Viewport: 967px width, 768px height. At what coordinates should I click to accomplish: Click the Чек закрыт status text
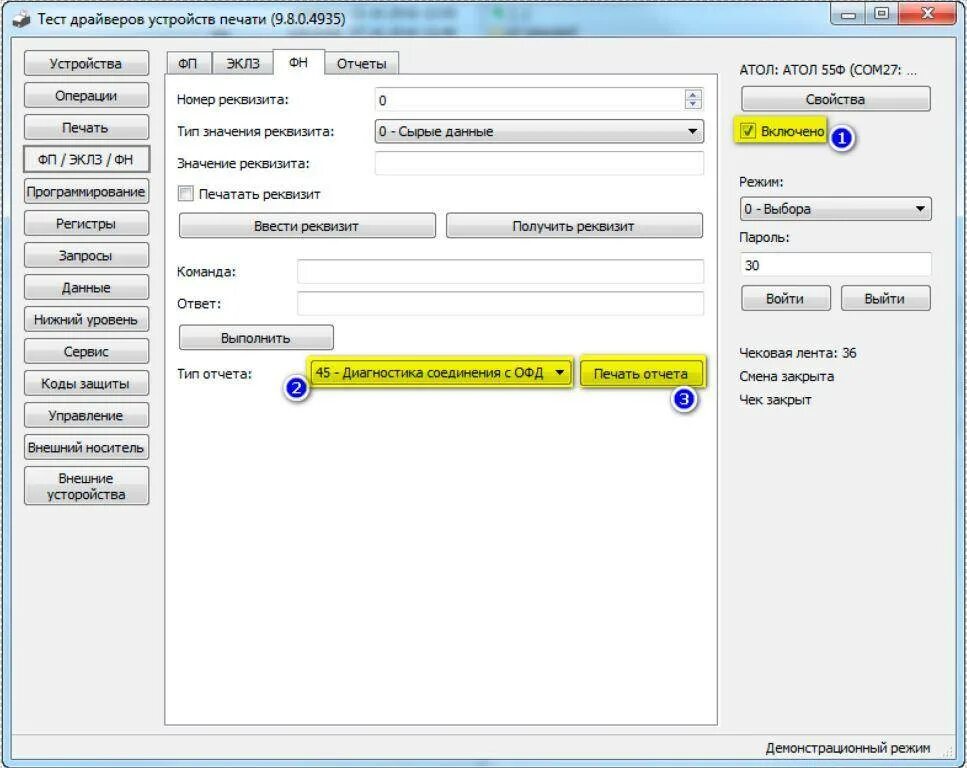[x=775, y=400]
